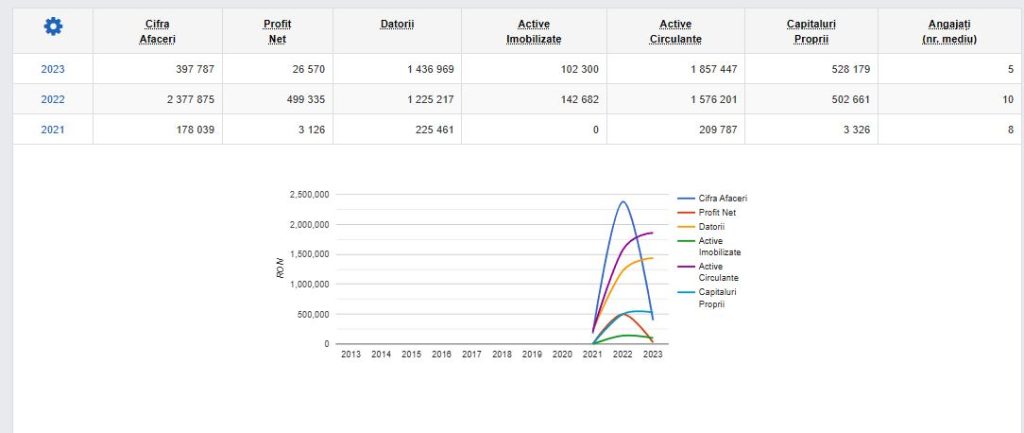Click the 397 787 turnover cell
The height and width of the screenshot is (433, 1024).
pos(157,69)
